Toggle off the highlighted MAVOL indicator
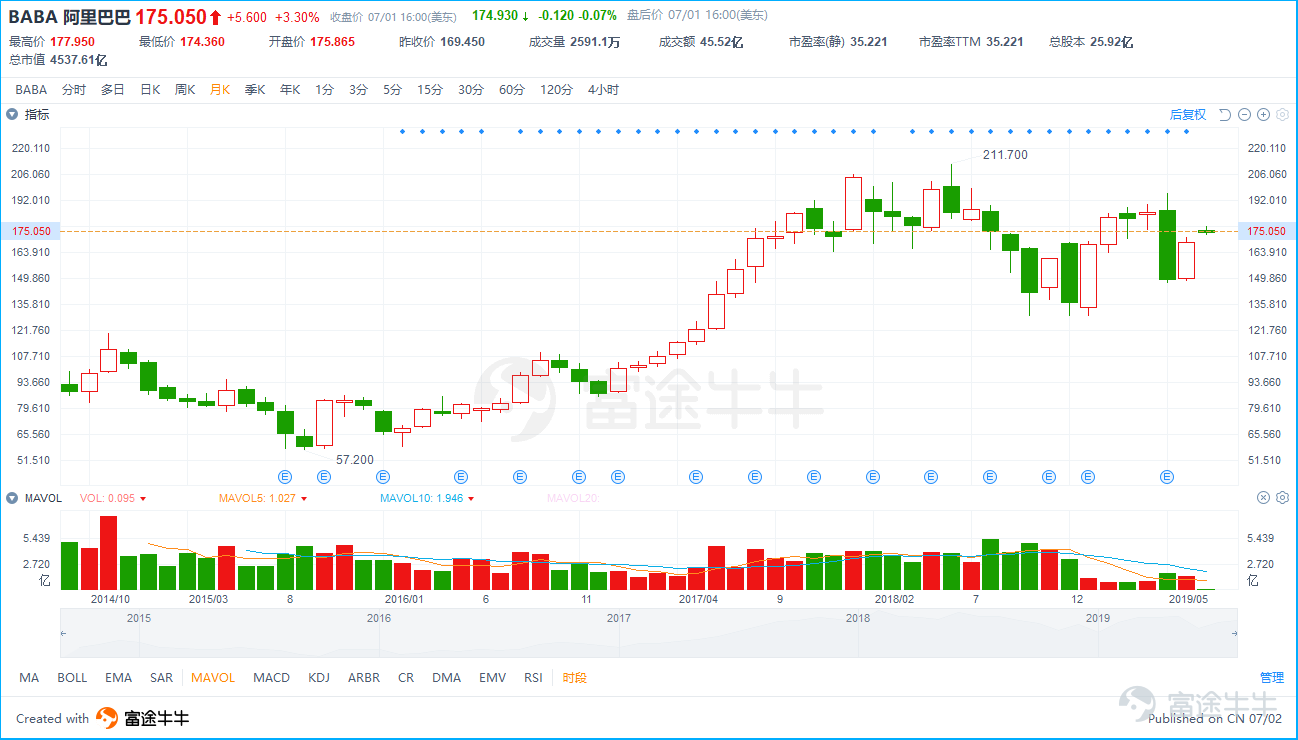 [x=213, y=678]
